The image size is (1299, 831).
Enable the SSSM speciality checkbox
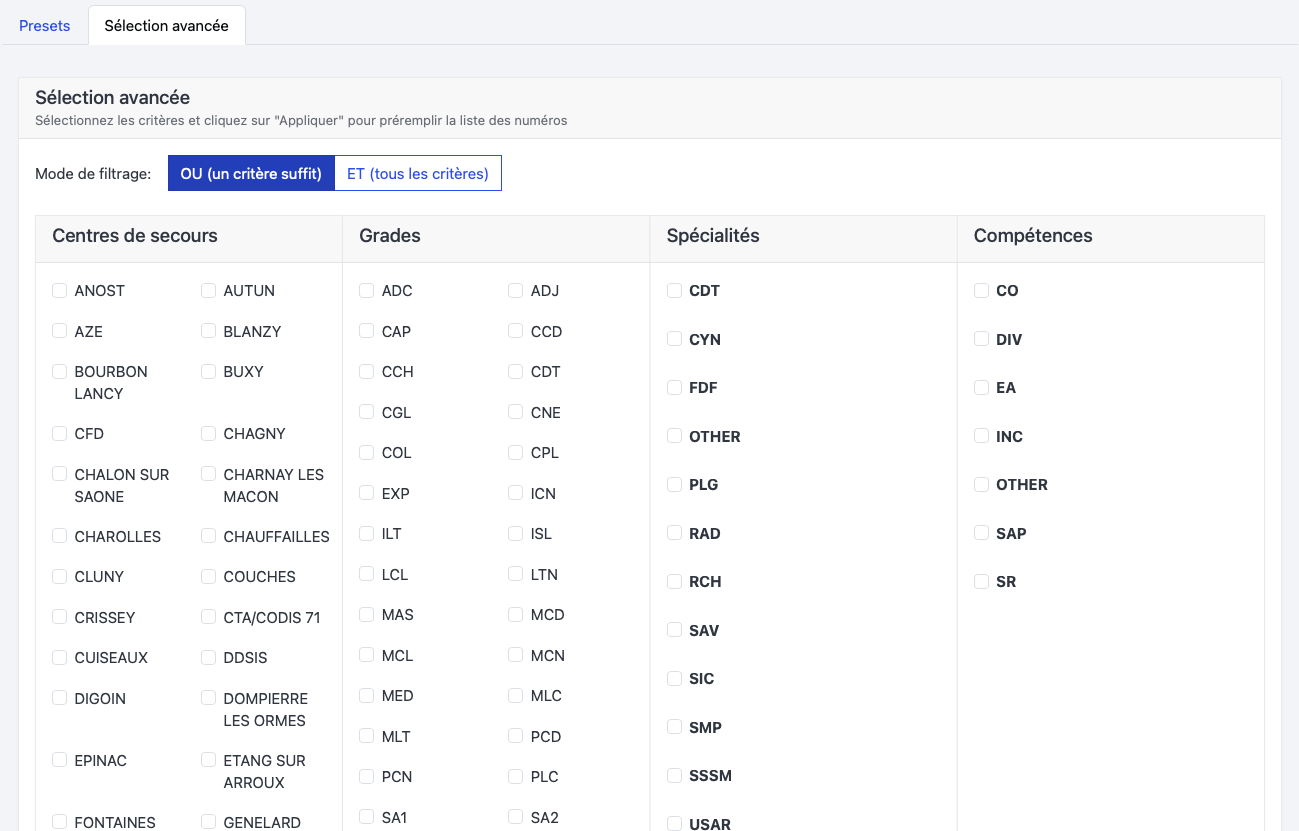[675, 776]
